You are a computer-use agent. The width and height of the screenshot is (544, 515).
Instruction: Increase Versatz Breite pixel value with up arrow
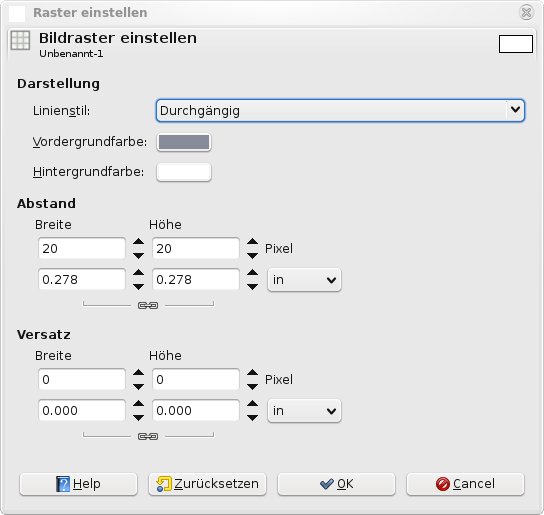click(138, 372)
